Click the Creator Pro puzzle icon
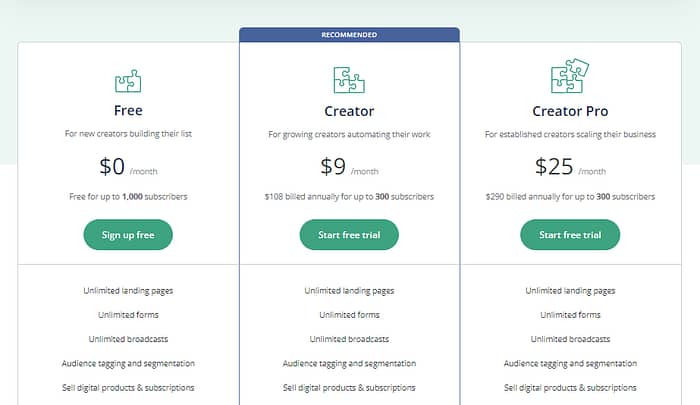The height and width of the screenshot is (405, 700). pyautogui.click(x=570, y=75)
